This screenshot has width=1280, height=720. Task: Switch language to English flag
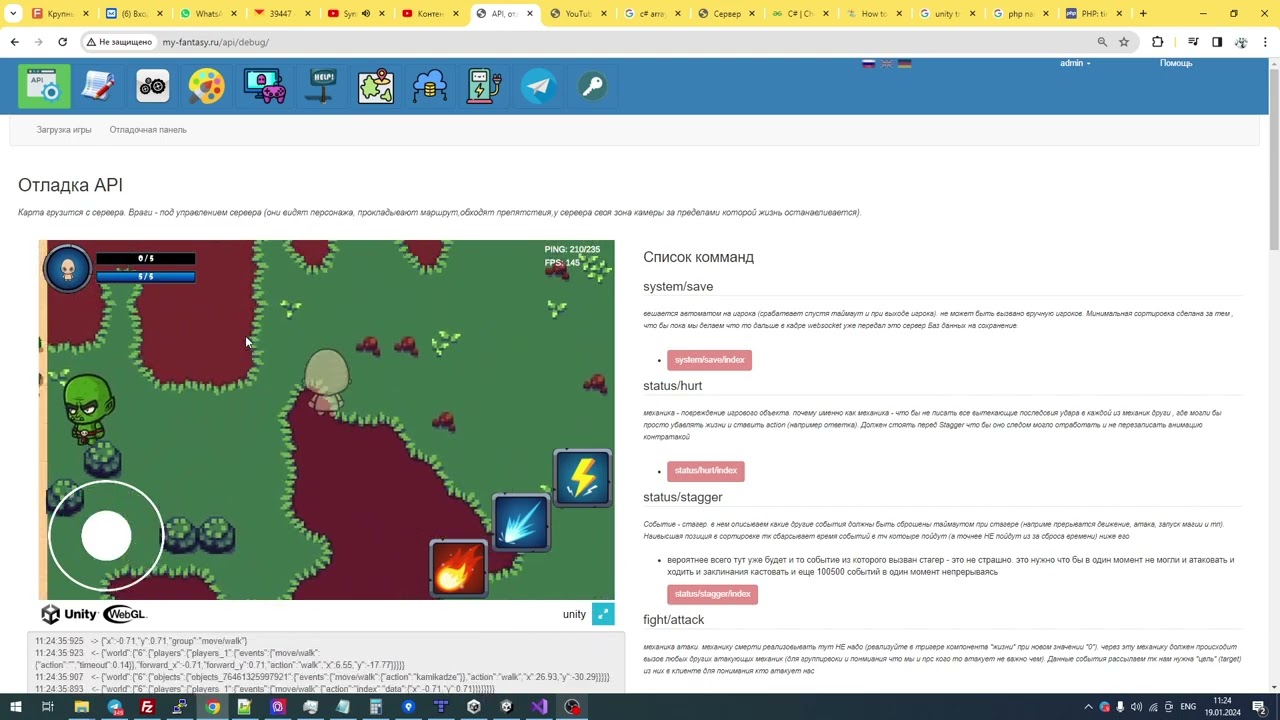point(886,63)
